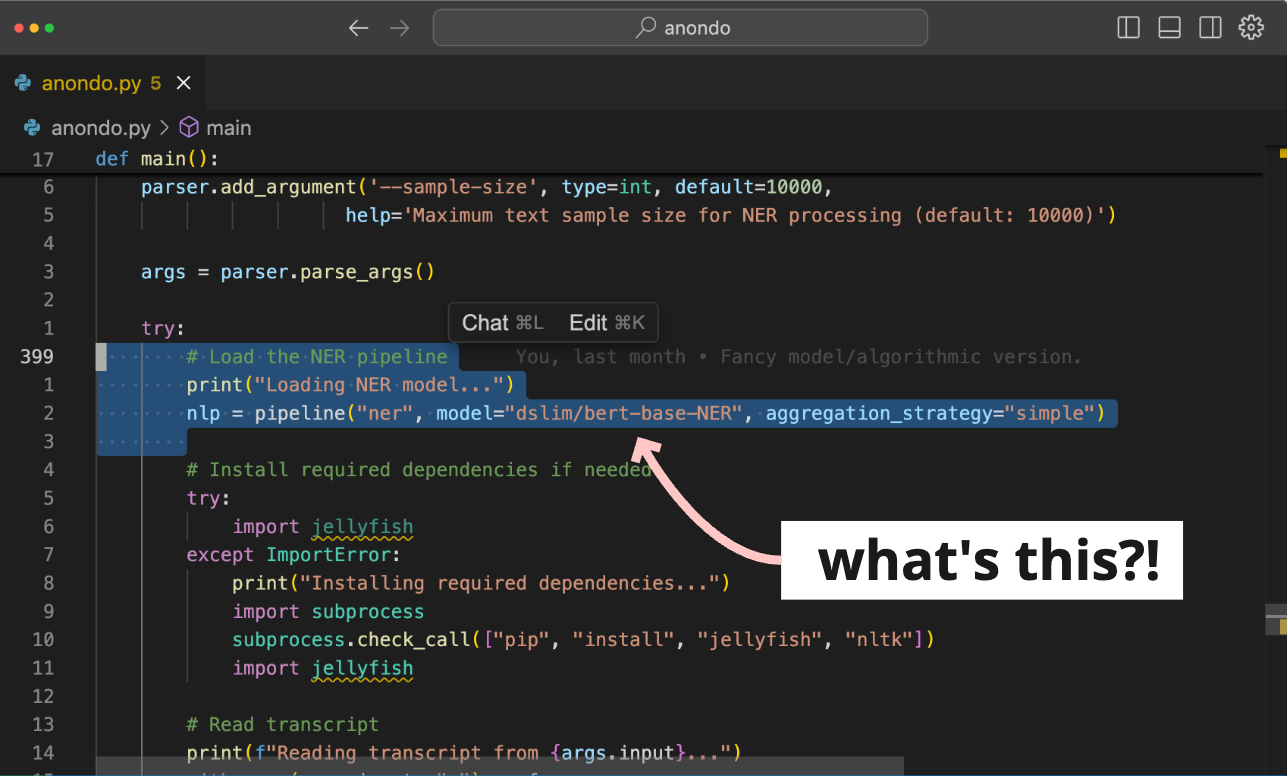This screenshot has height=776, width=1287.
Task: Click the Python file icon in the tab
Action: coord(23,83)
